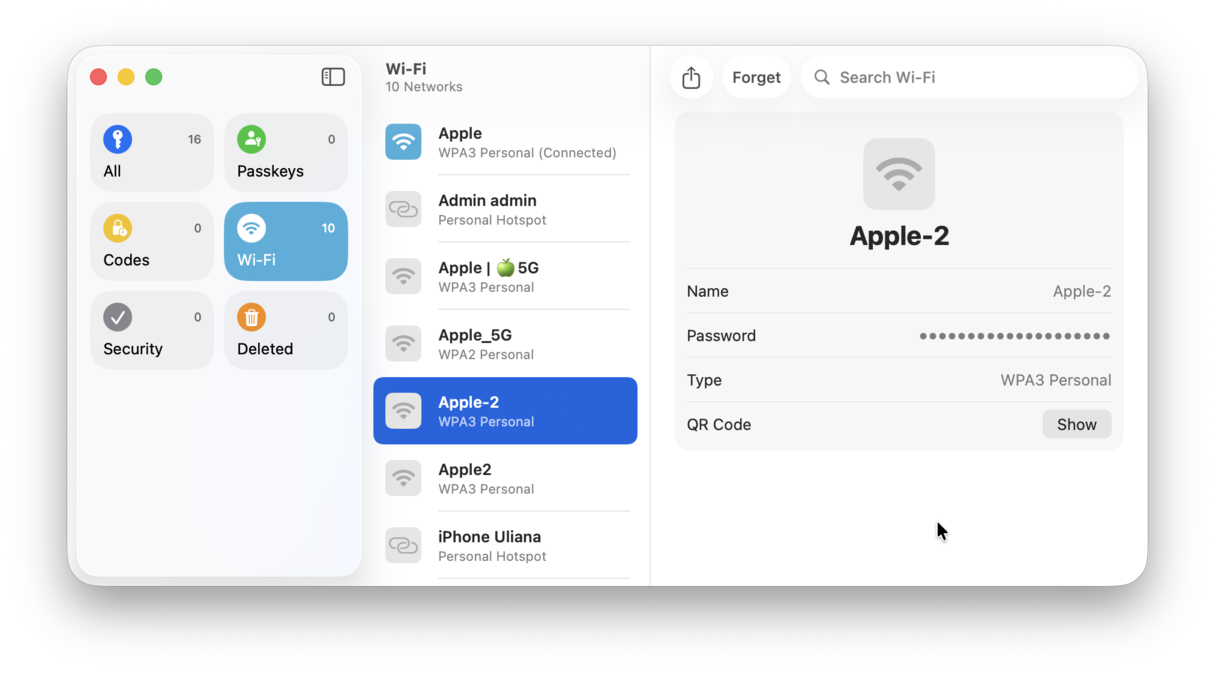Viewport: 1215px width, 675px height.
Task: Click the Wi-Fi icon in selected Apple-2 row
Action: click(x=404, y=411)
